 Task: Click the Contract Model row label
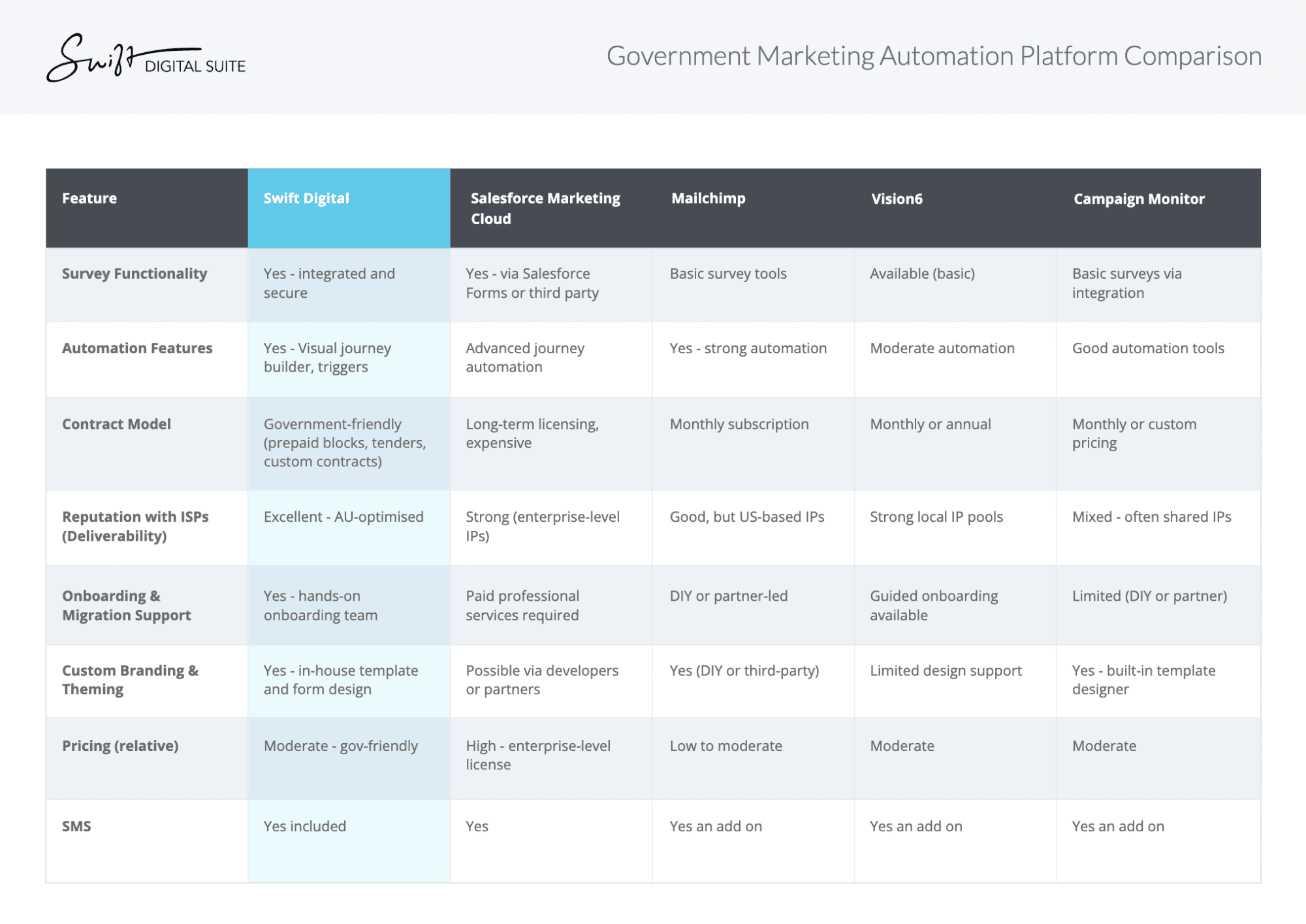tap(116, 424)
